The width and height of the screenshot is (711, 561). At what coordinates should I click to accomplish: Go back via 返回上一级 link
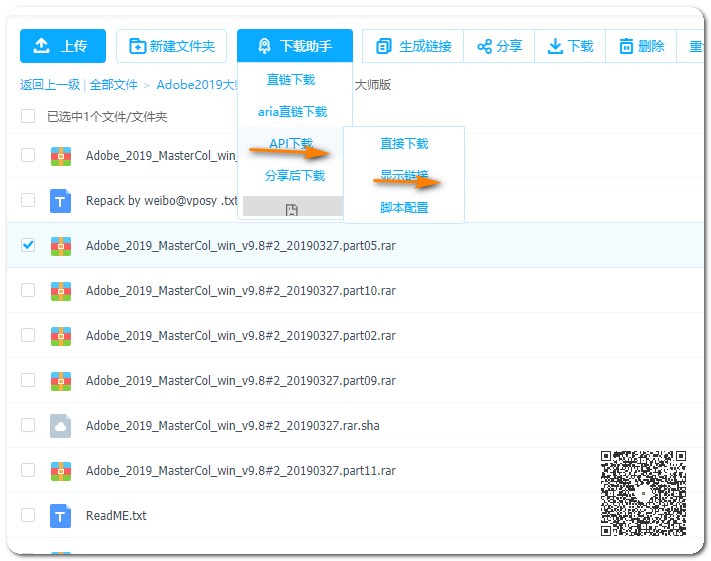[50, 84]
